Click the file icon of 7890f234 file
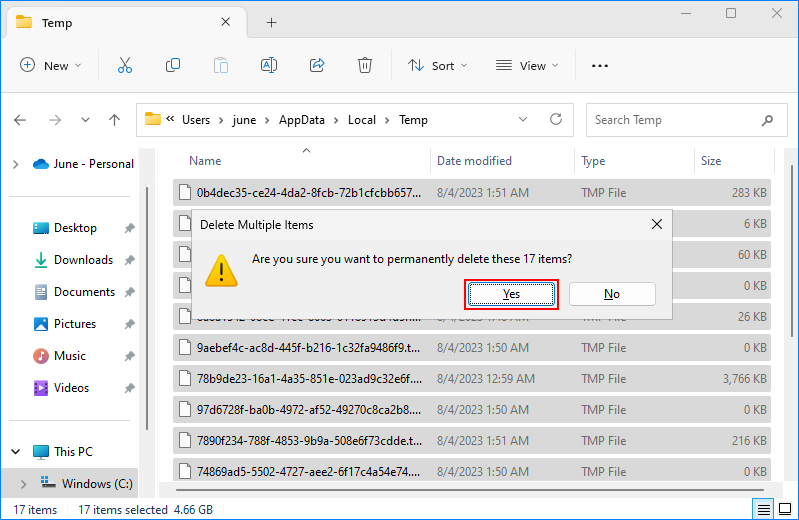 185,440
